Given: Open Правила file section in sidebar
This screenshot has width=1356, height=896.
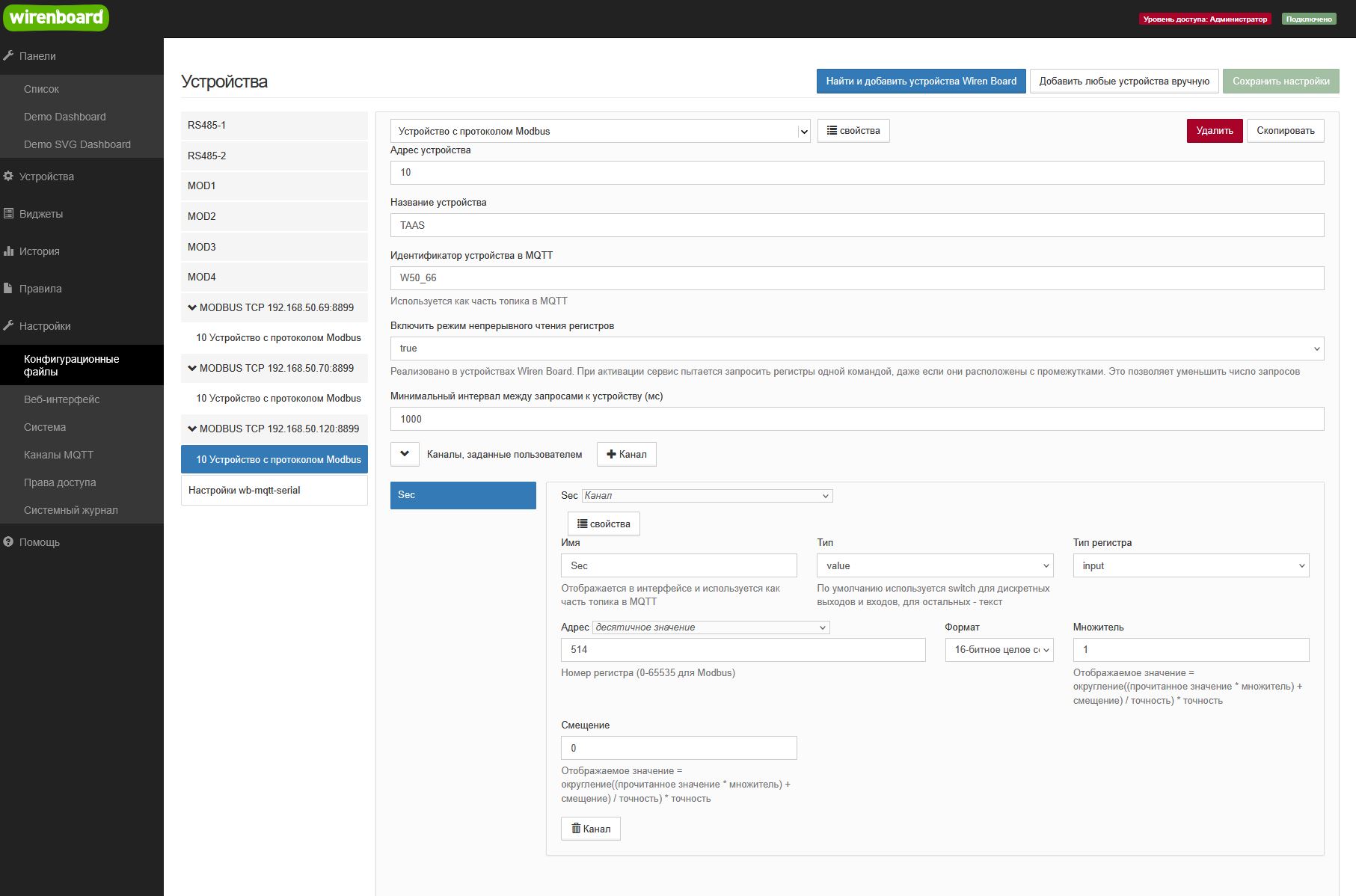Looking at the screenshot, I should (40, 289).
